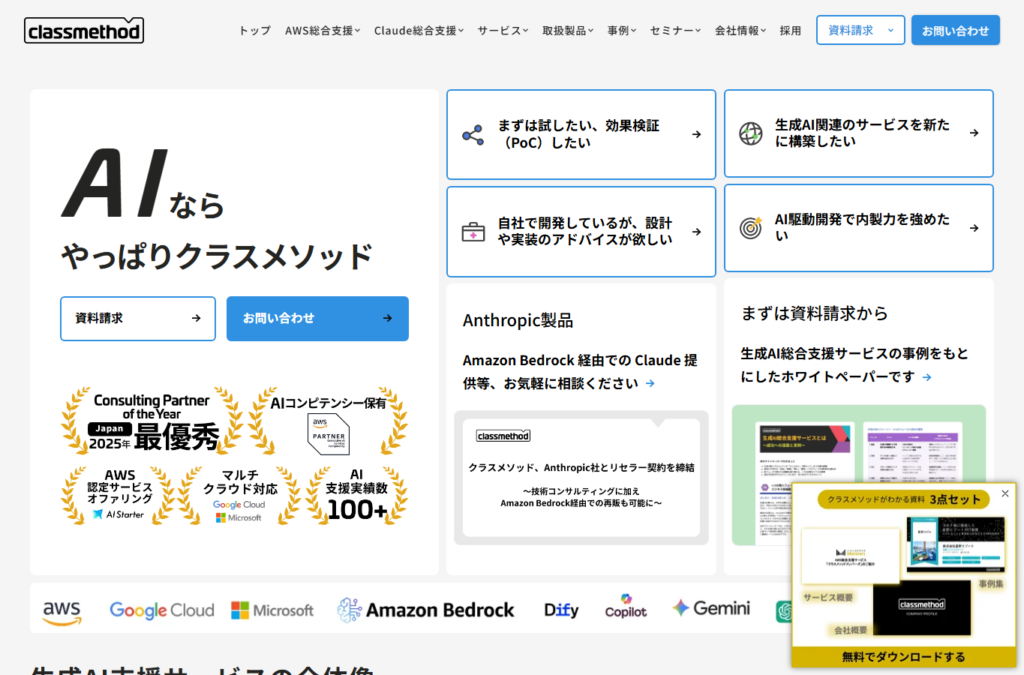This screenshot has height=675, width=1024.
Task: Click the share-nodes icon in the PoC card
Action: 473,135
